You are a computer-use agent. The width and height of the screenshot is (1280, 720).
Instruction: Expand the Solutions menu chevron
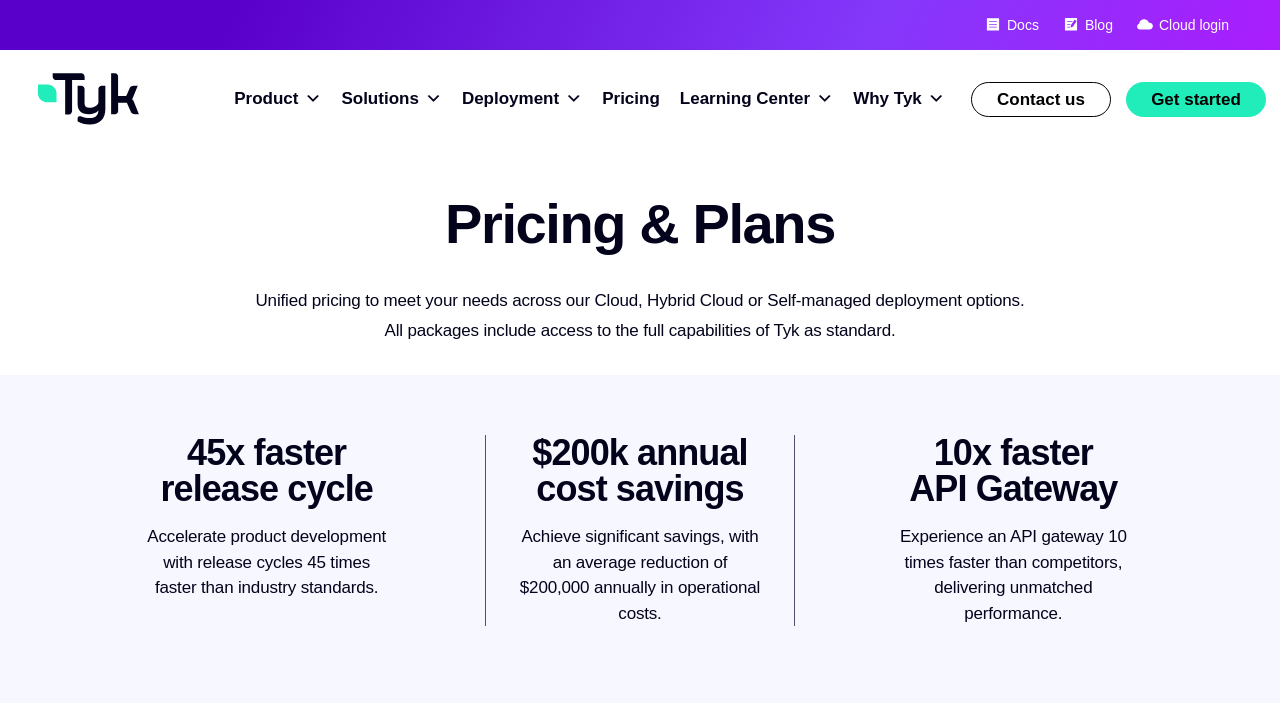pos(434,99)
